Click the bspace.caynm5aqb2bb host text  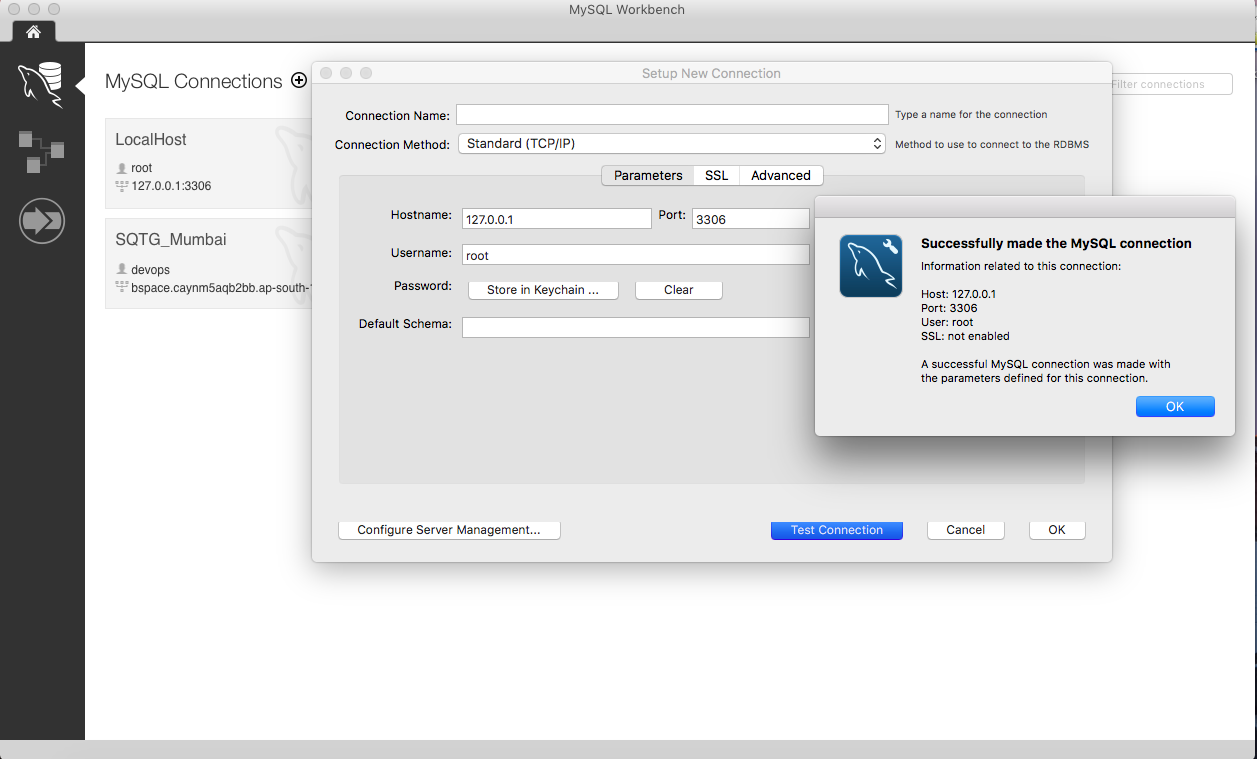[x=221, y=287]
